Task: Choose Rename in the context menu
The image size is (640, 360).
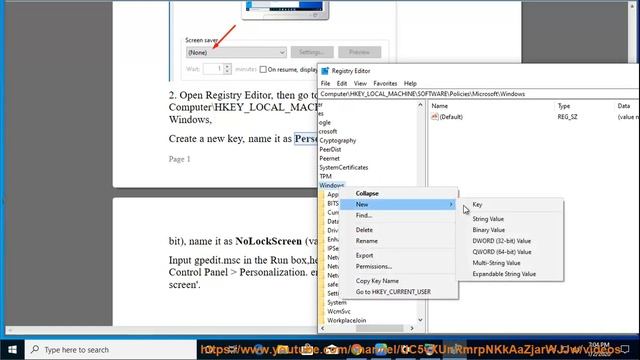Action: (x=399, y=241)
